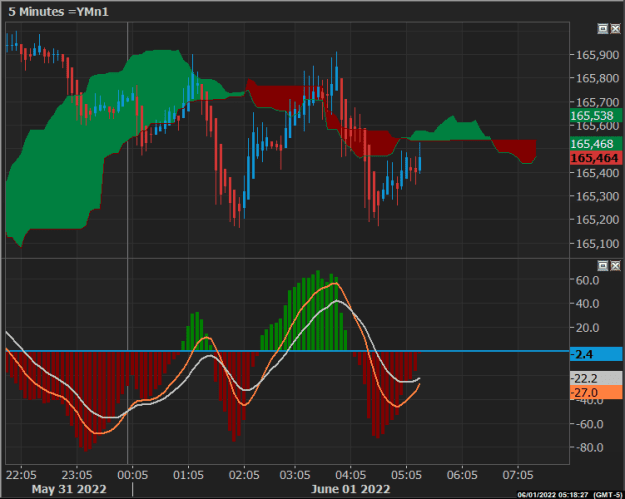
Task: Click the 22:05 time axis label
Action: [21, 475]
